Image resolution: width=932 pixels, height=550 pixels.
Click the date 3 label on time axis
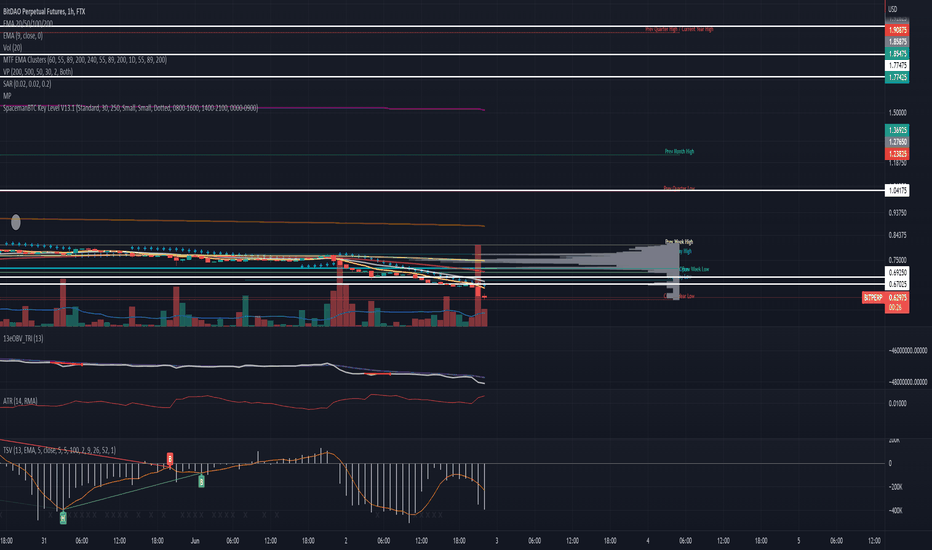497,540
